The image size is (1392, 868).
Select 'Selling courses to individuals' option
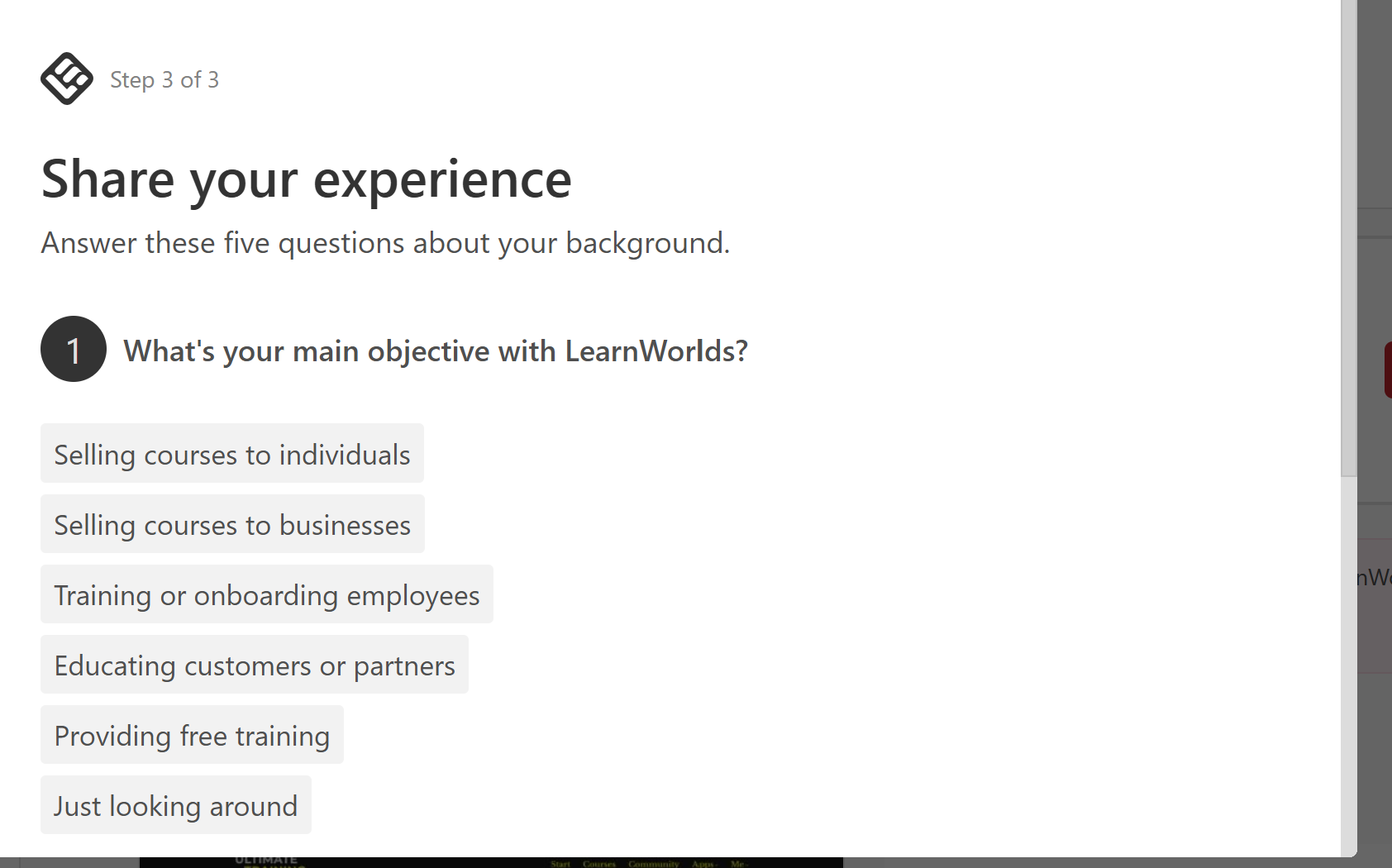(232, 454)
